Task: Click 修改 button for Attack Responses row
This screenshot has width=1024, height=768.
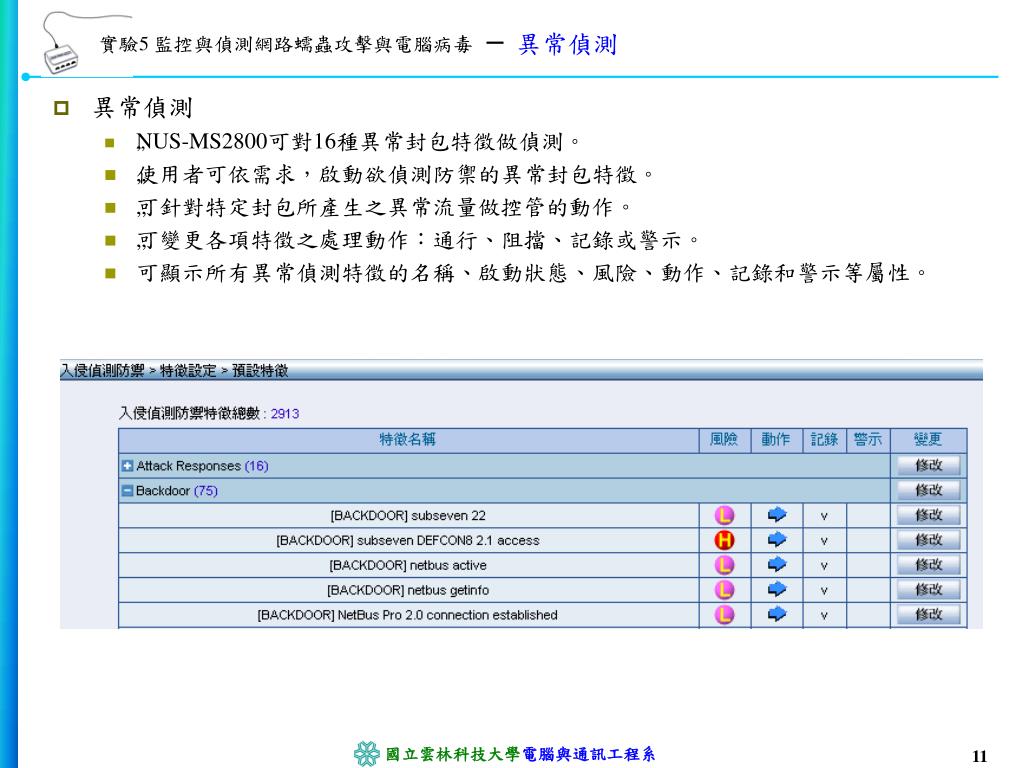Action: click(x=928, y=466)
